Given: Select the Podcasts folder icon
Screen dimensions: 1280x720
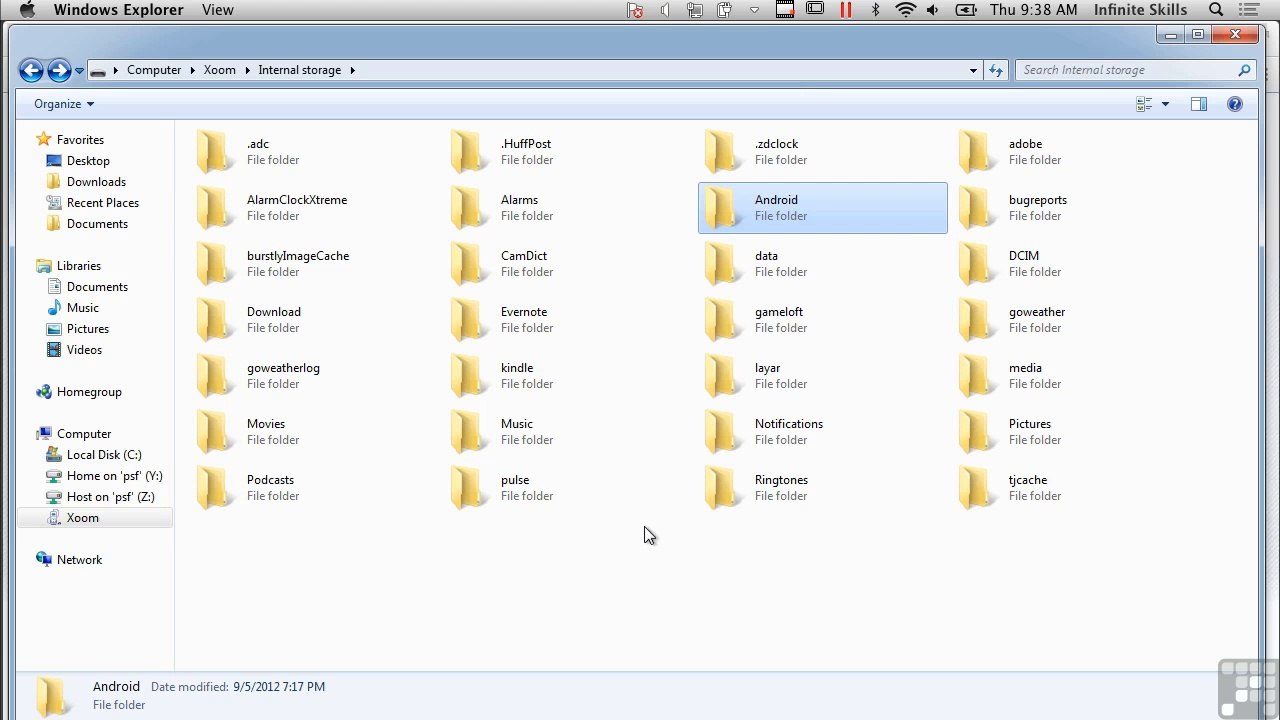Looking at the screenshot, I should pyautogui.click(x=213, y=488).
